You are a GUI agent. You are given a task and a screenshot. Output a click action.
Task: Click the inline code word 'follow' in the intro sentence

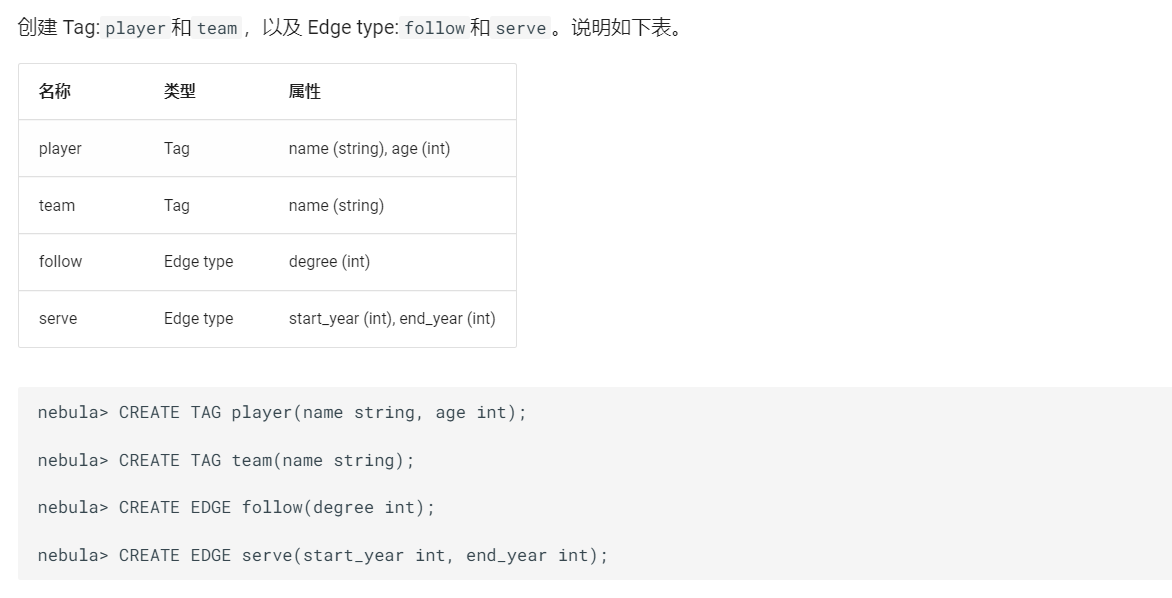coord(434,28)
